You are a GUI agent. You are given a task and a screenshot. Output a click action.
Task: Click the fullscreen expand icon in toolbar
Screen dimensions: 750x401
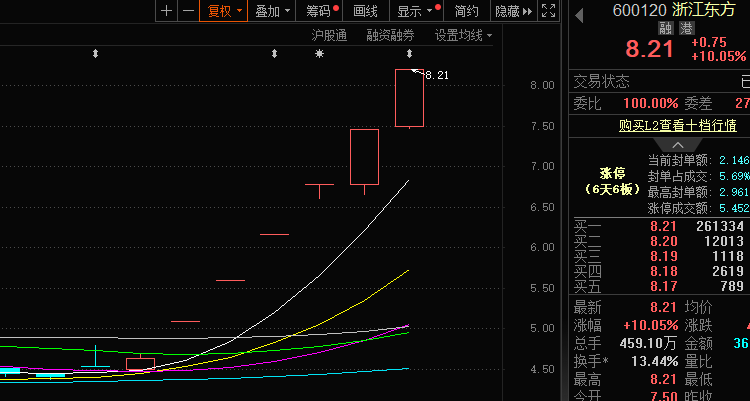547,11
